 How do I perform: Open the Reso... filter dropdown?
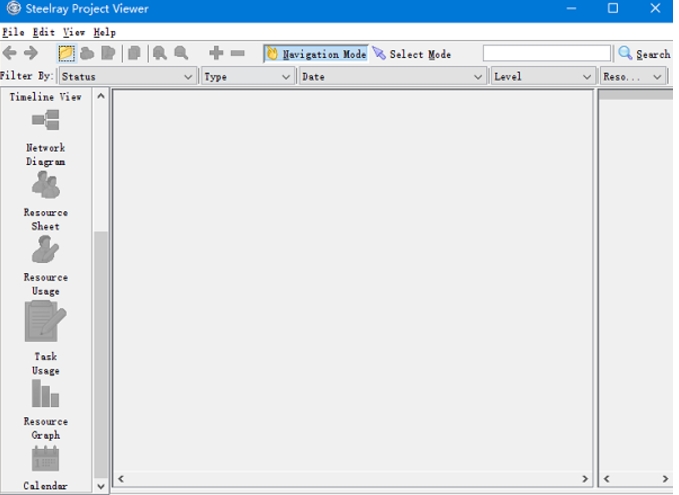(633, 77)
